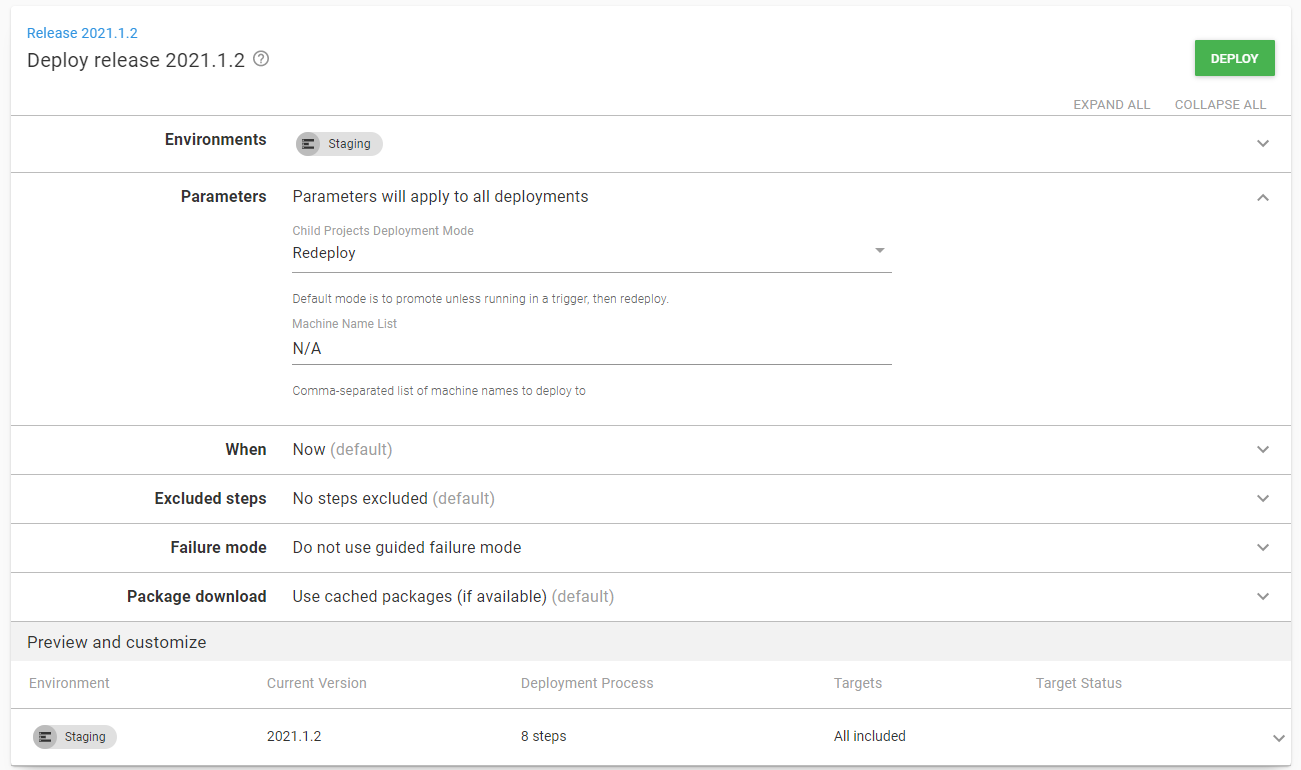Select the 2021.1.2 current version cell
The image size is (1301, 770).
coord(295,736)
